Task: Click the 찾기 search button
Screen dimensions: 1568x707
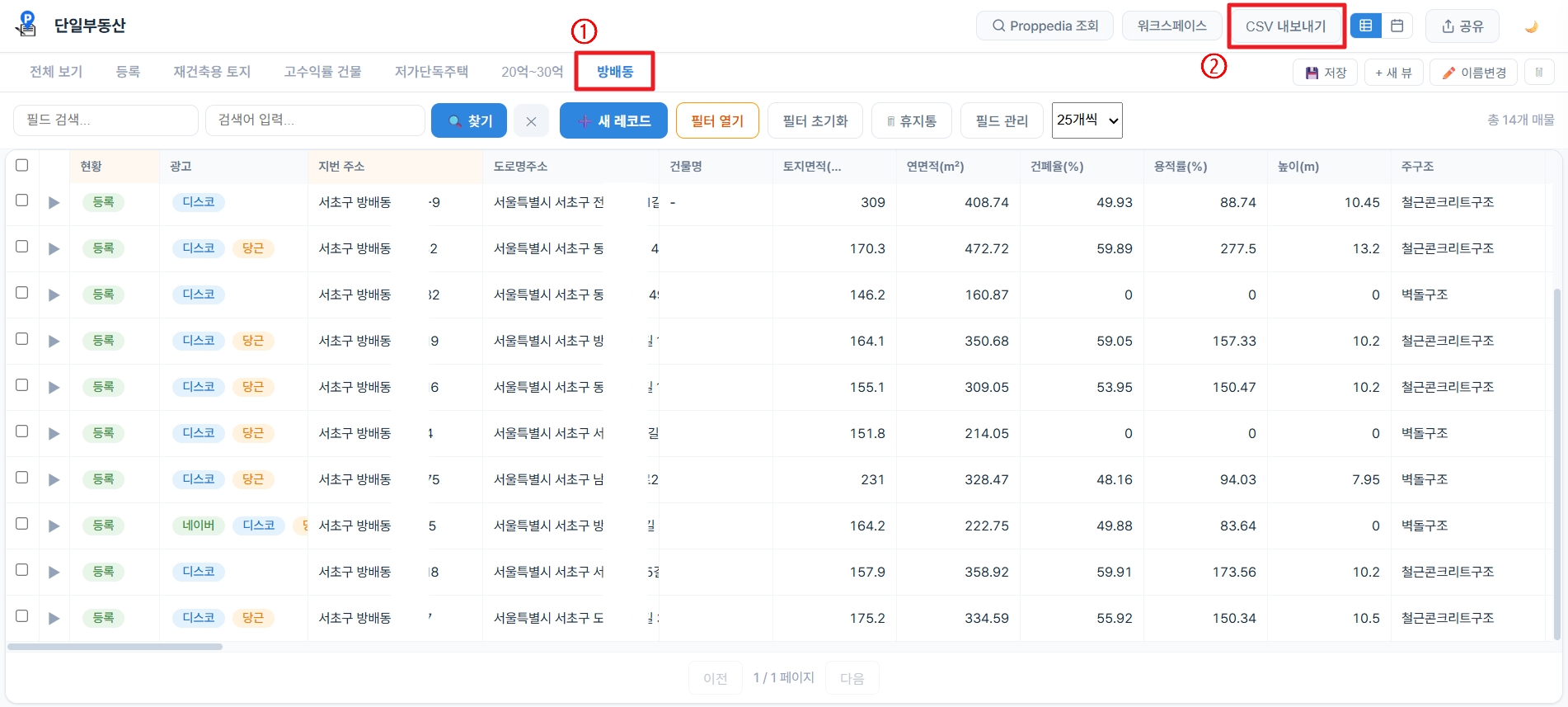Action: (469, 121)
